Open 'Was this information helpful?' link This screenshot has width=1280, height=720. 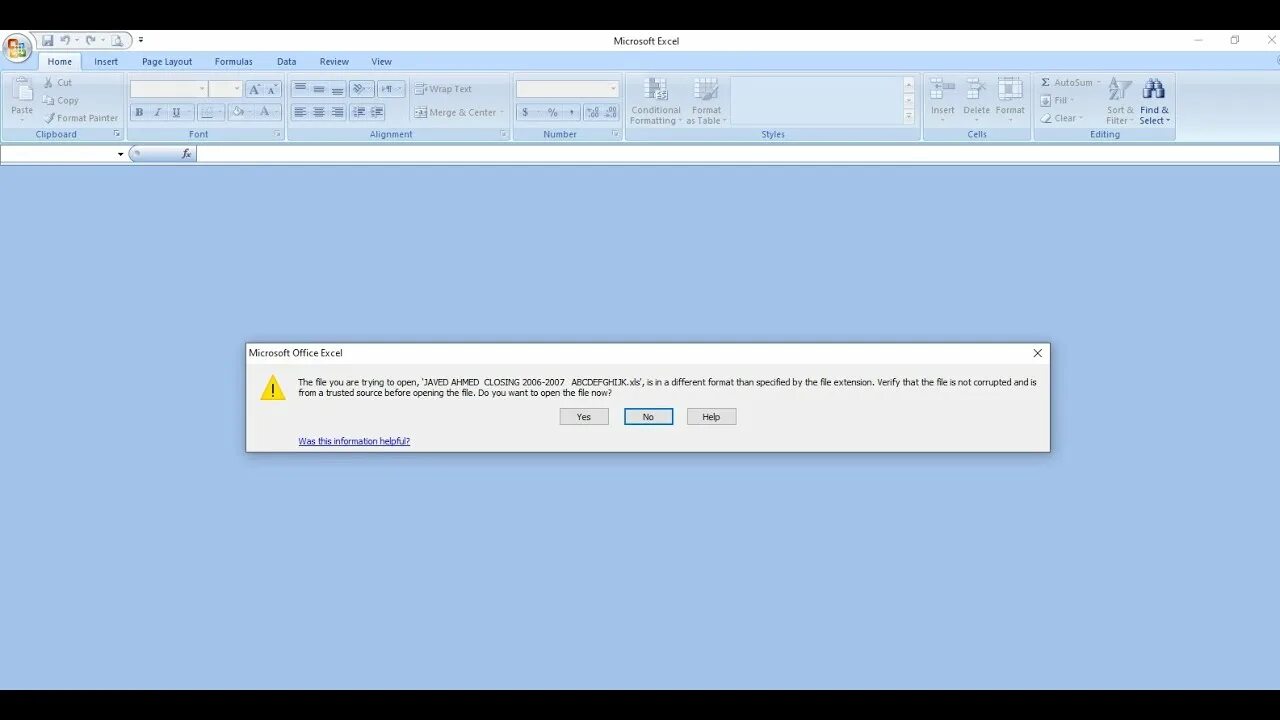[354, 441]
